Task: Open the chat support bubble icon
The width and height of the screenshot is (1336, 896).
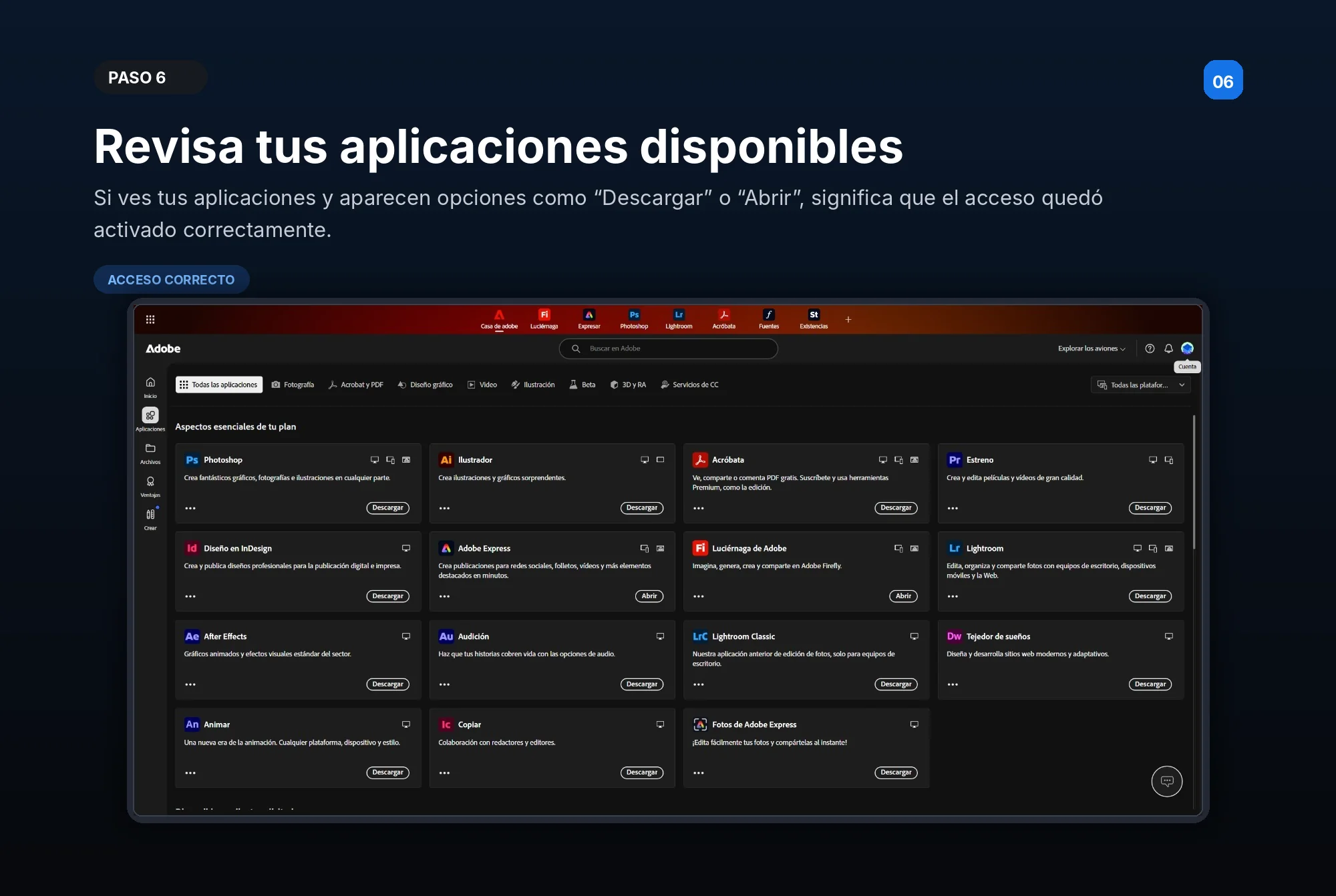Action: [1167, 781]
